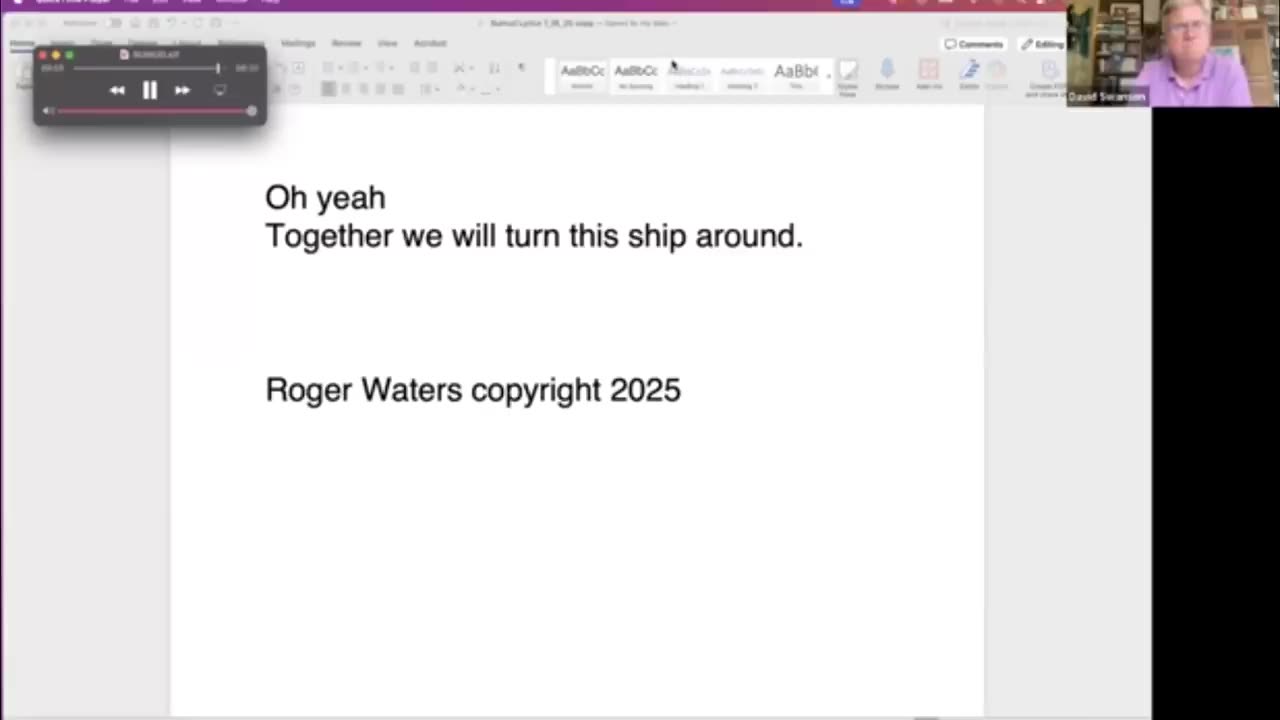Click the line "Together we will turn this ship around."
Screen dimensions: 1280x720
coord(534,236)
